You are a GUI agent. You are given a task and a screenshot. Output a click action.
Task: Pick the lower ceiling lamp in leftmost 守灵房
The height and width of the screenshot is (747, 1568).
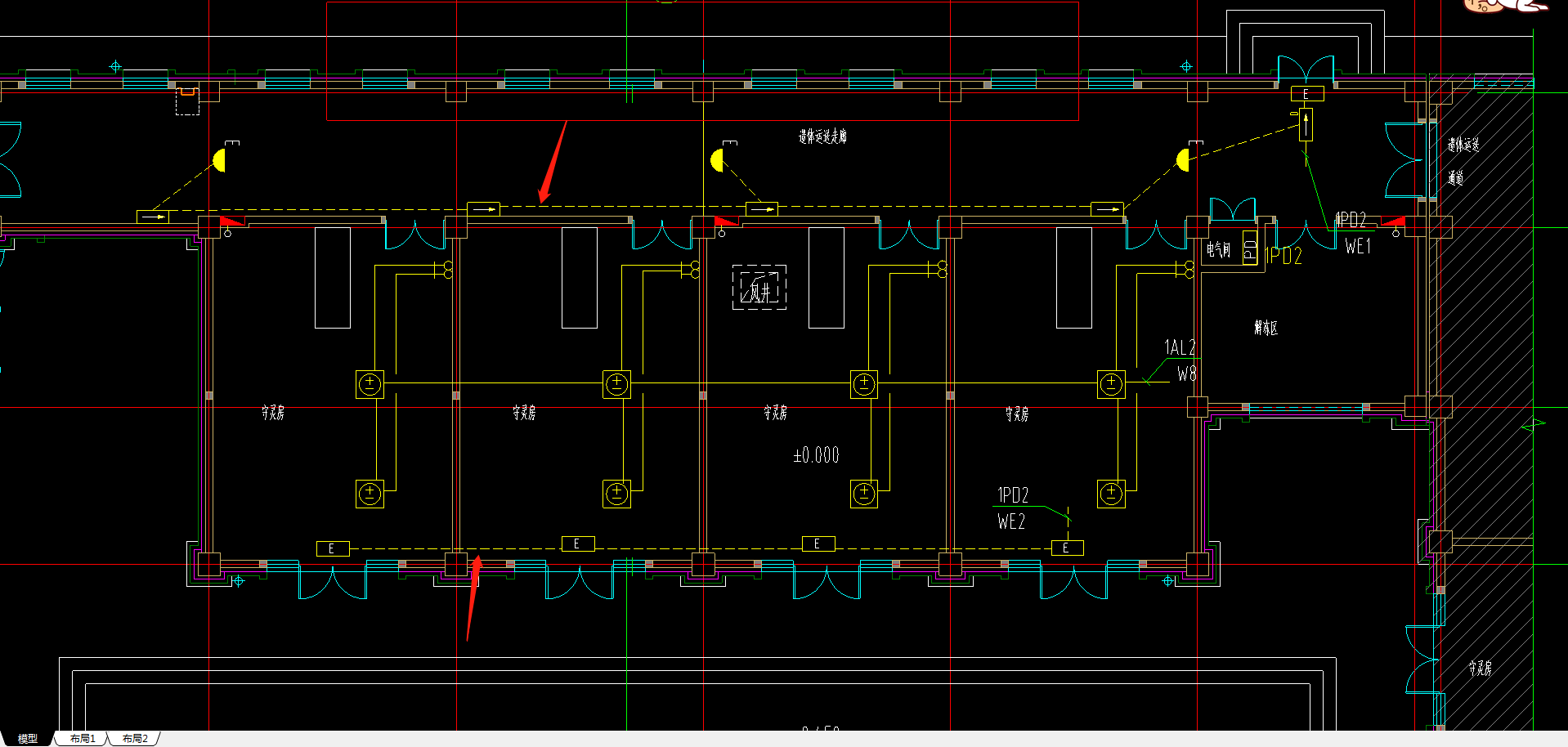[x=370, y=494]
